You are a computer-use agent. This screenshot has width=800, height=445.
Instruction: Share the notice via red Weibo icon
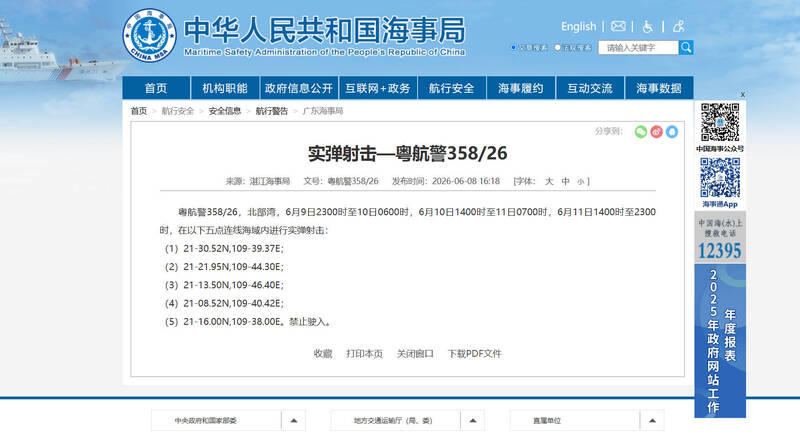coord(657,132)
